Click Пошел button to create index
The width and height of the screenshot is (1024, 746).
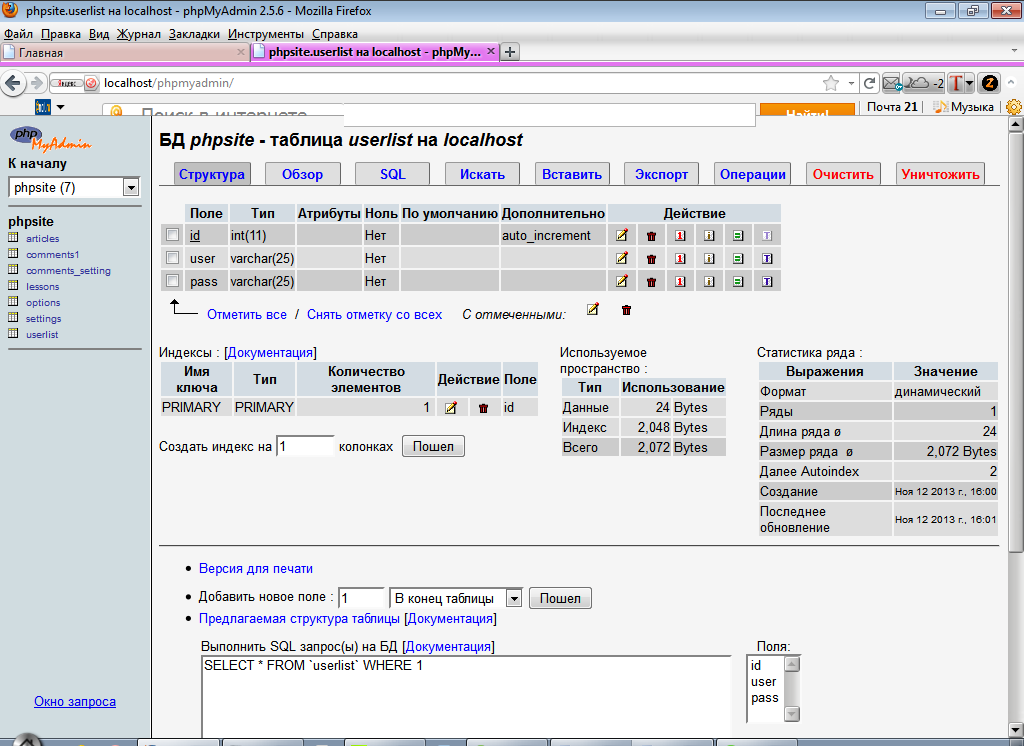[x=433, y=446]
